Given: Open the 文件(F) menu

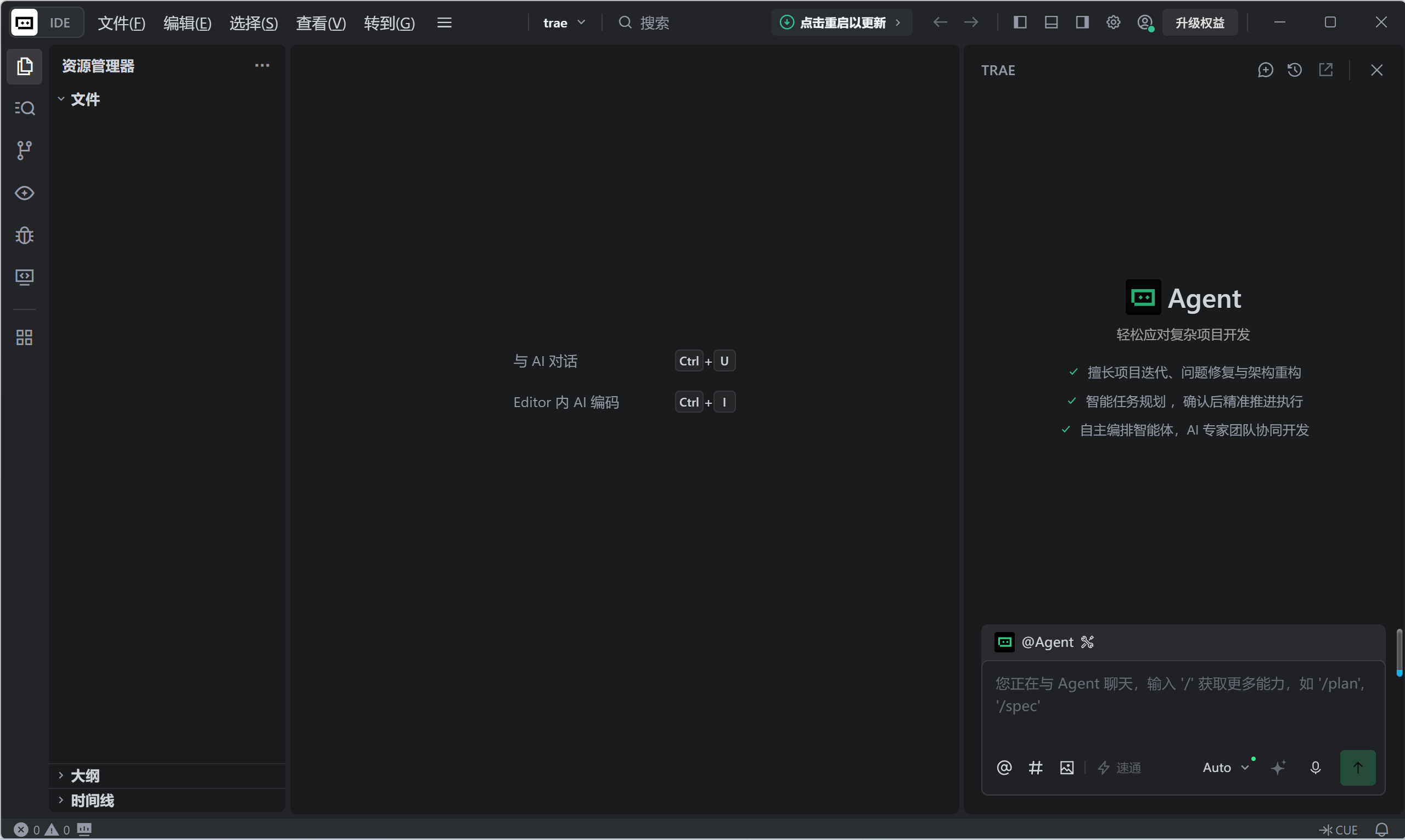Looking at the screenshot, I should coord(121,22).
